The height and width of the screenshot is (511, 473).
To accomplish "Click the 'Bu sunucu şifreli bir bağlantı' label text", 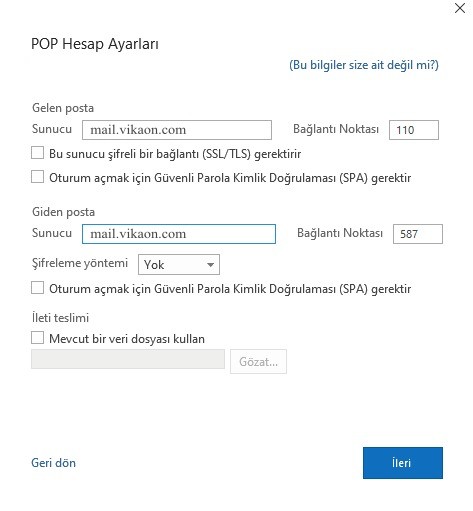I will pos(175,154).
